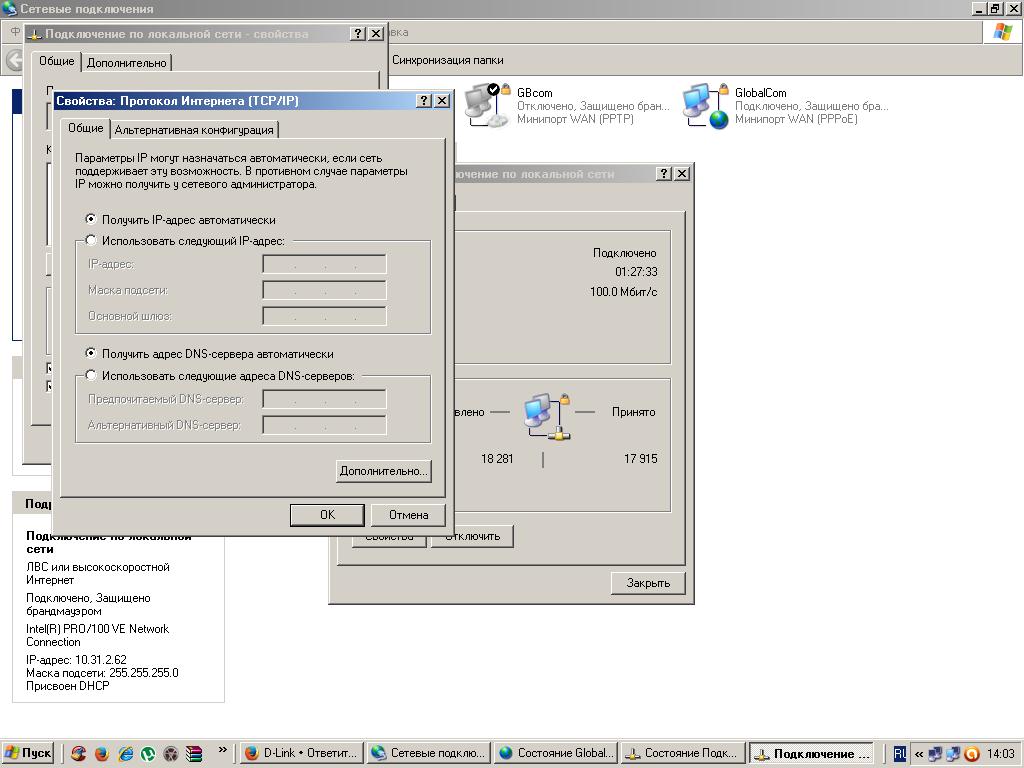Click the duration value 01:27:33

pos(636,272)
